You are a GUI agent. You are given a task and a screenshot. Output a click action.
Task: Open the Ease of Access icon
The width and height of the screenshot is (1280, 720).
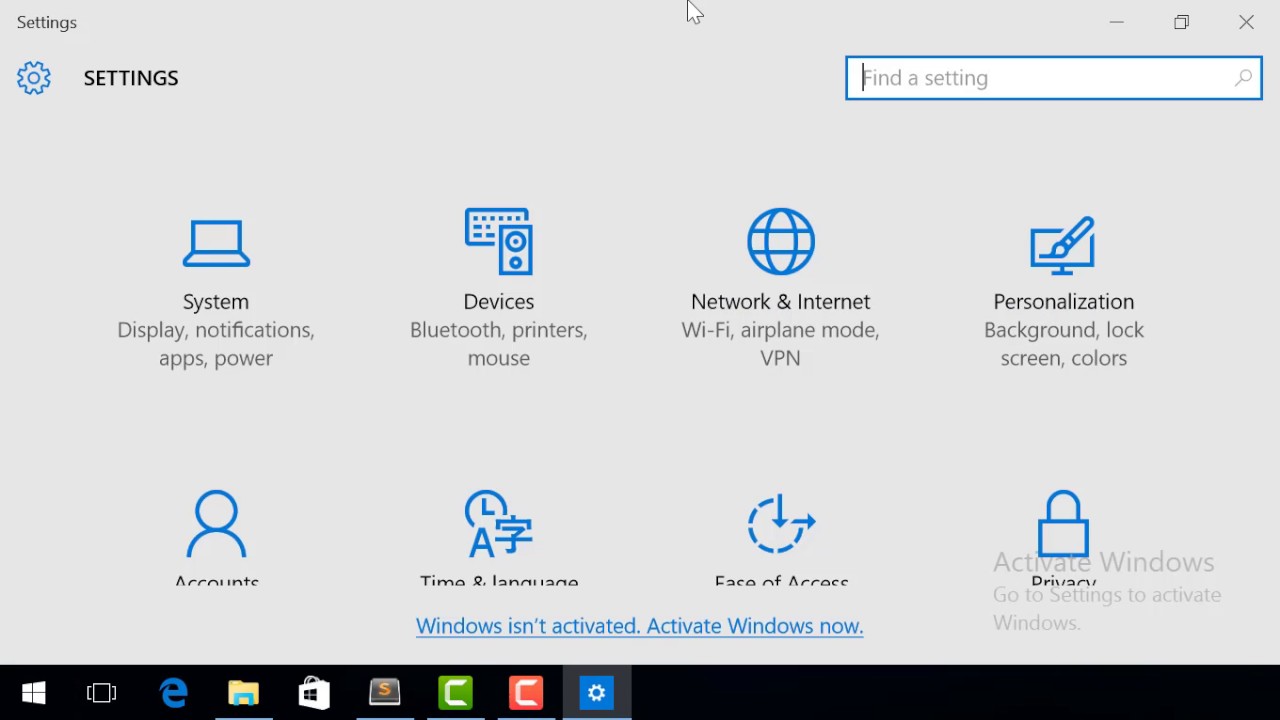point(781,523)
